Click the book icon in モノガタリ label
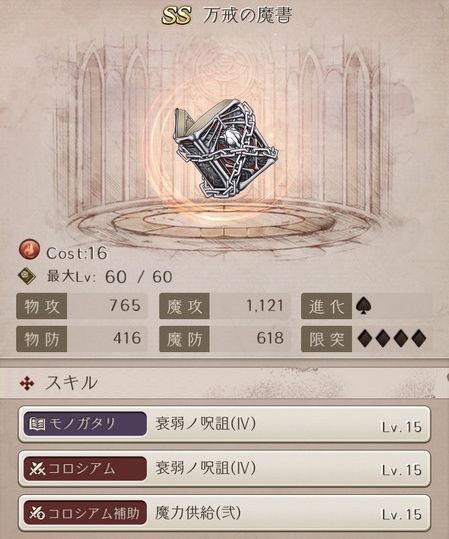449x539 pixels. click(x=37, y=424)
